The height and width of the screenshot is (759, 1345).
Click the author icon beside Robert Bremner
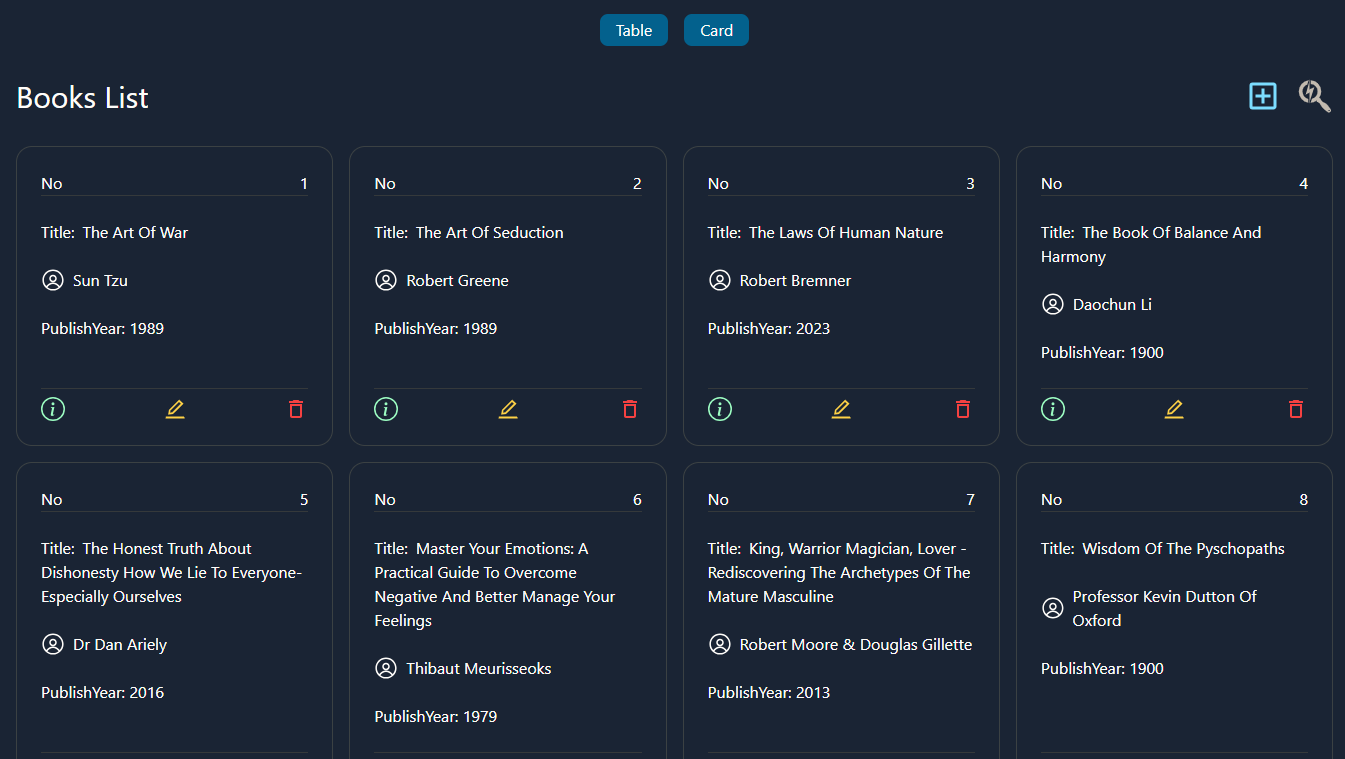719,280
